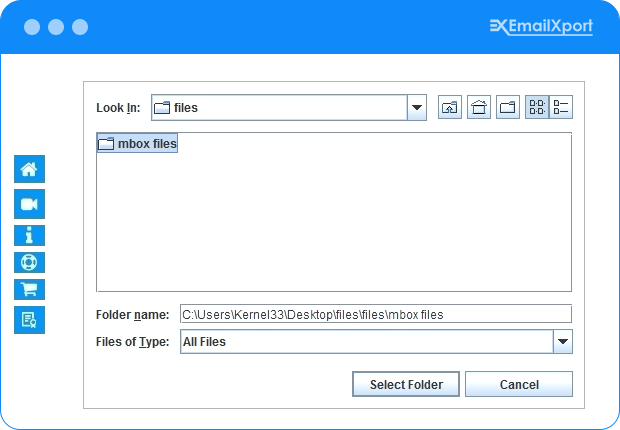
Task: Create a new folder
Action: pyautogui.click(x=508, y=108)
